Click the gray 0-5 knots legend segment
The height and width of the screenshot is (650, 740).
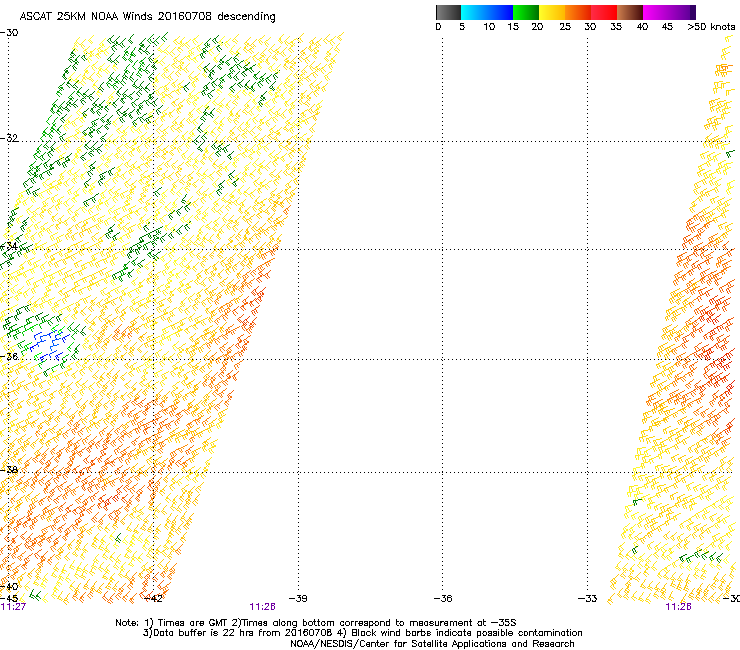pyautogui.click(x=448, y=12)
